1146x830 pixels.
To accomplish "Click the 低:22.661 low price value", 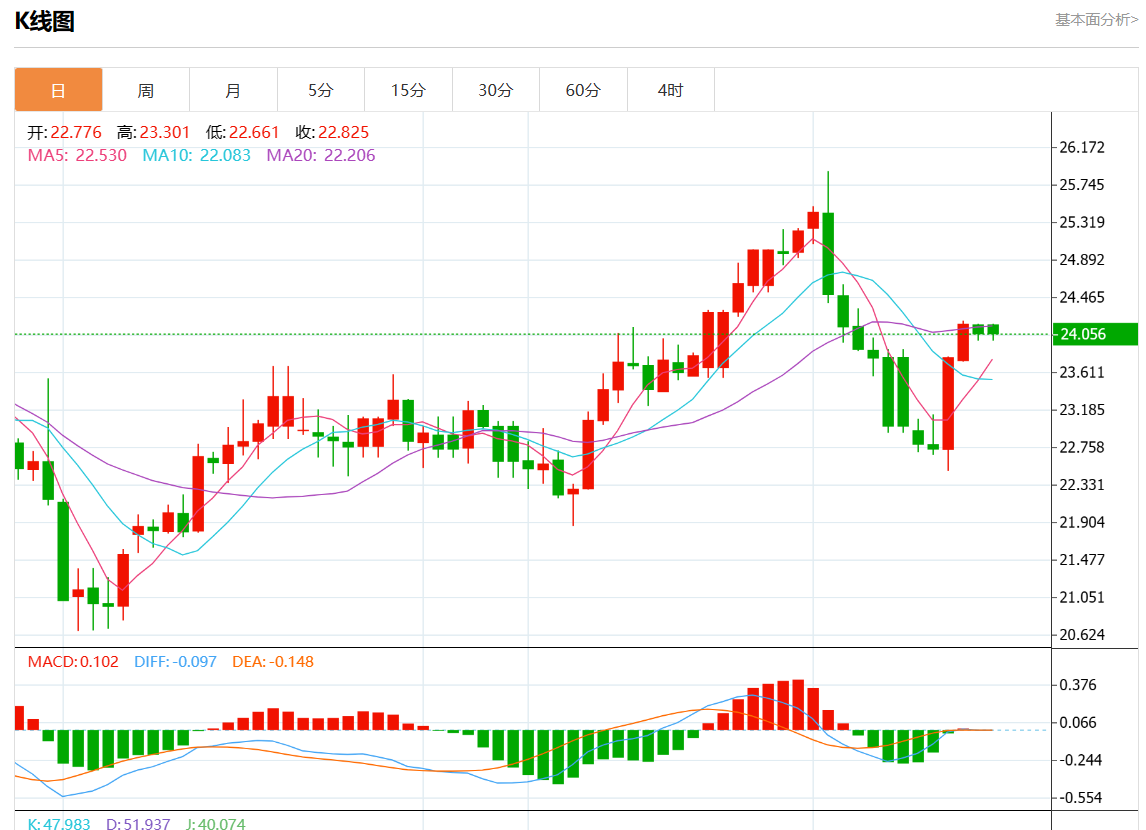I will [243, 132].
